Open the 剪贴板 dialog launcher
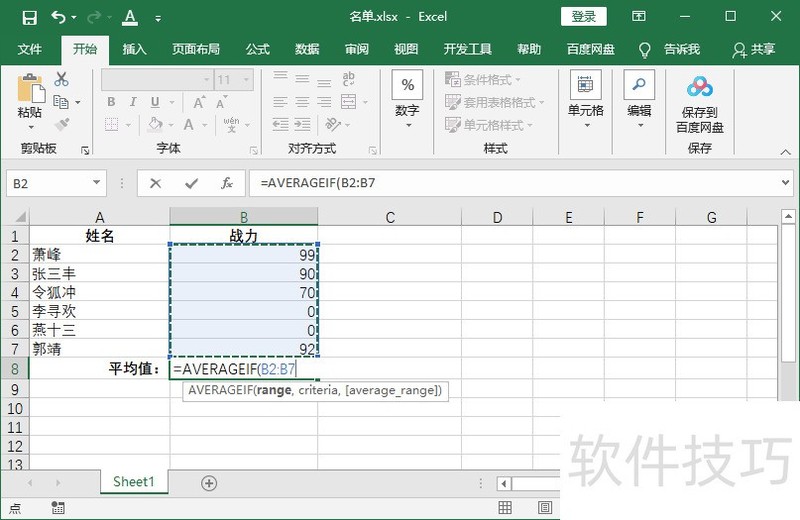800x520 pixels. (85, 150)
